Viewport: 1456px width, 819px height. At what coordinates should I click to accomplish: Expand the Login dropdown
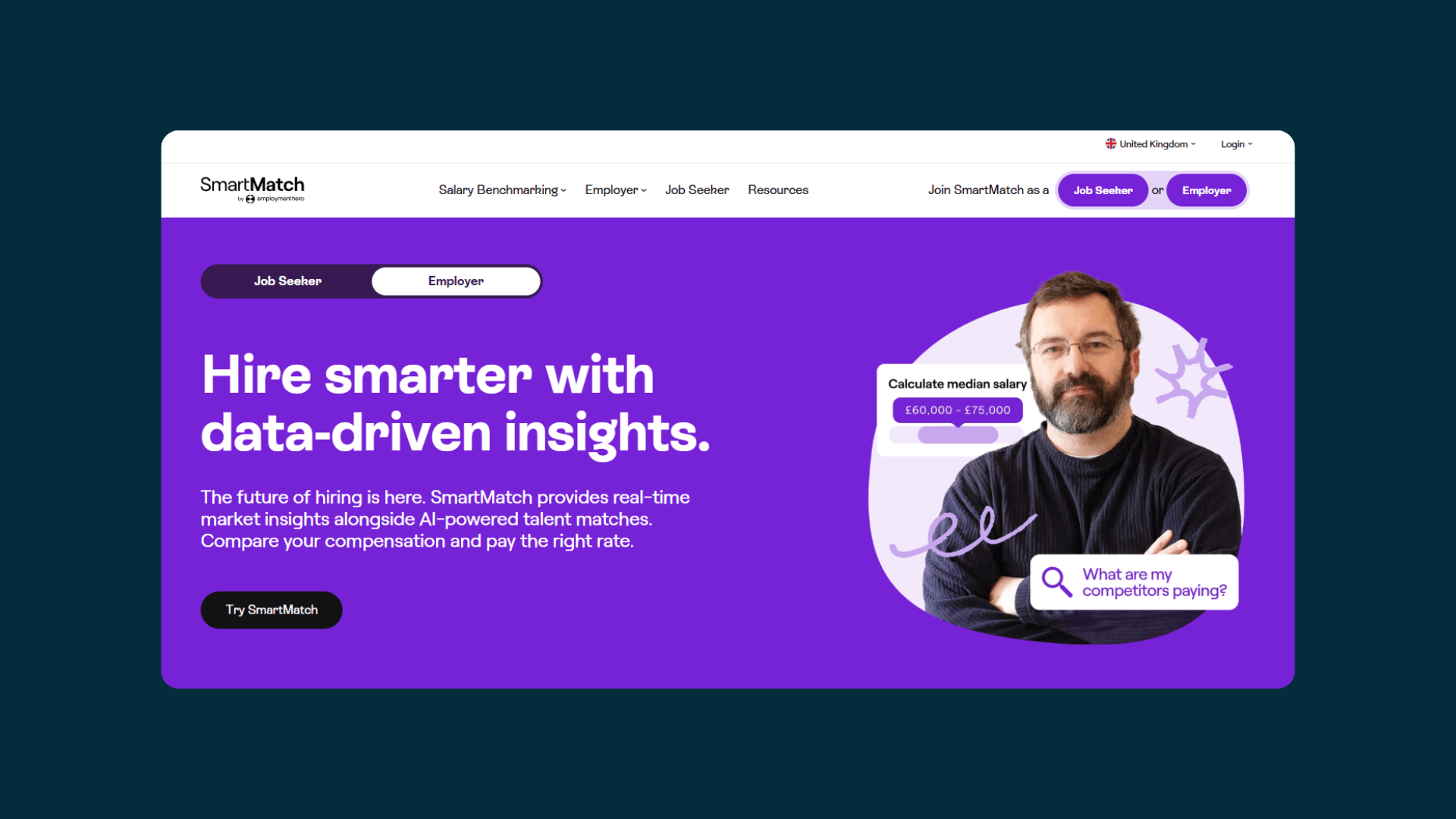coord(1237,144)
